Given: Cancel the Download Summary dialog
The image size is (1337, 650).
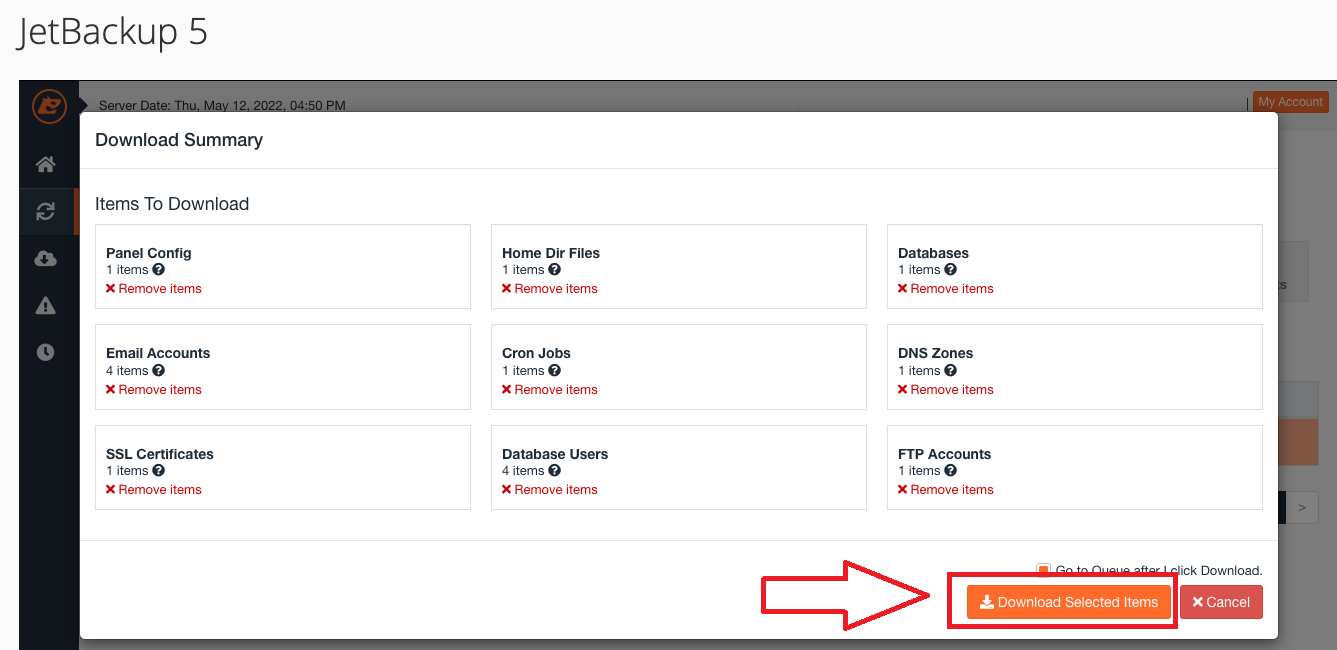Looking at the screenshot, I should [1221, 602].
